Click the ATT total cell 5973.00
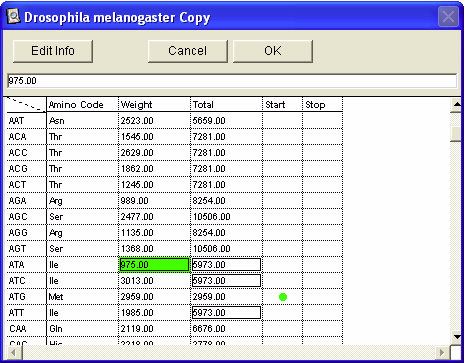Viewport: 465px width, 363px height. (226, 313)
